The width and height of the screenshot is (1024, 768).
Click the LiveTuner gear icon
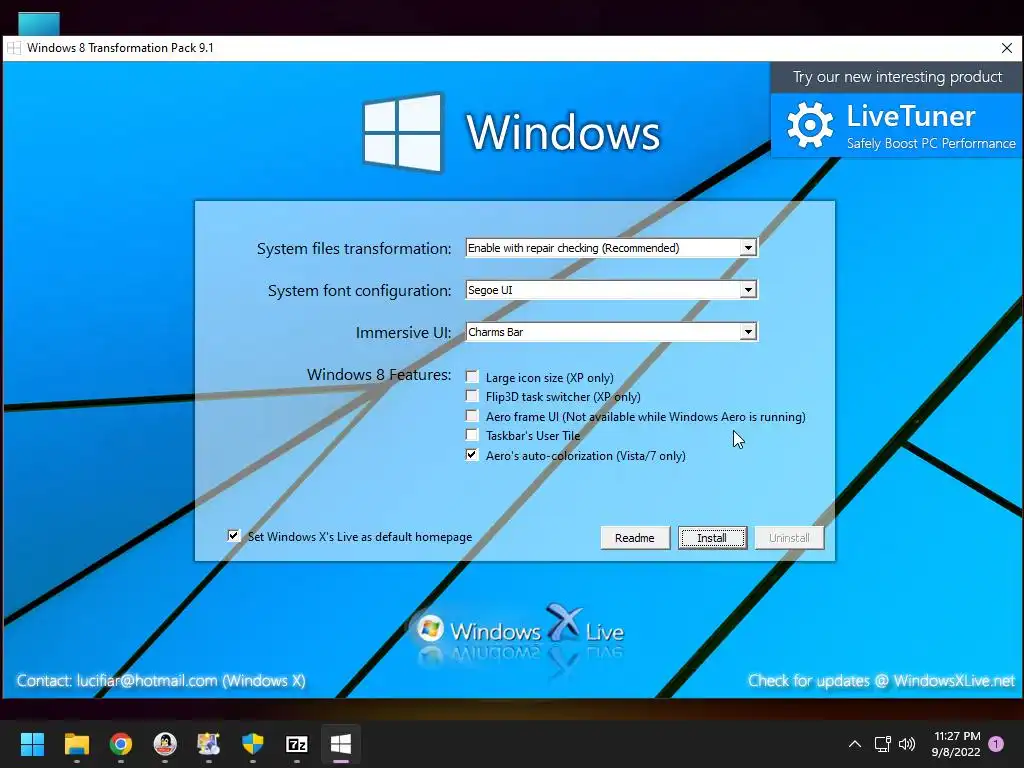[810, 125]
